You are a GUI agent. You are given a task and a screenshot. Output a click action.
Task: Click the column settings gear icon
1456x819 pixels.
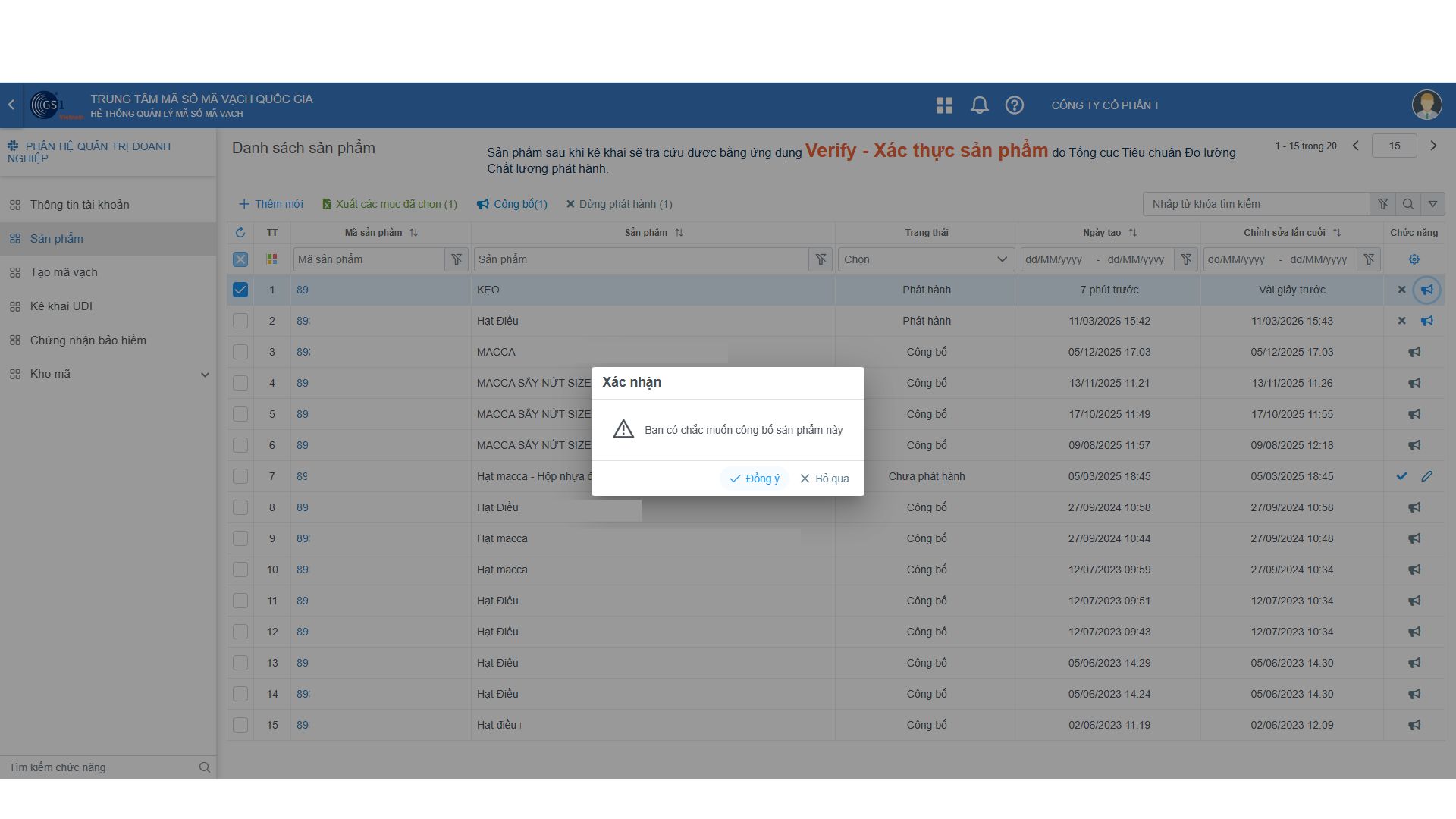coord(1414,259)
